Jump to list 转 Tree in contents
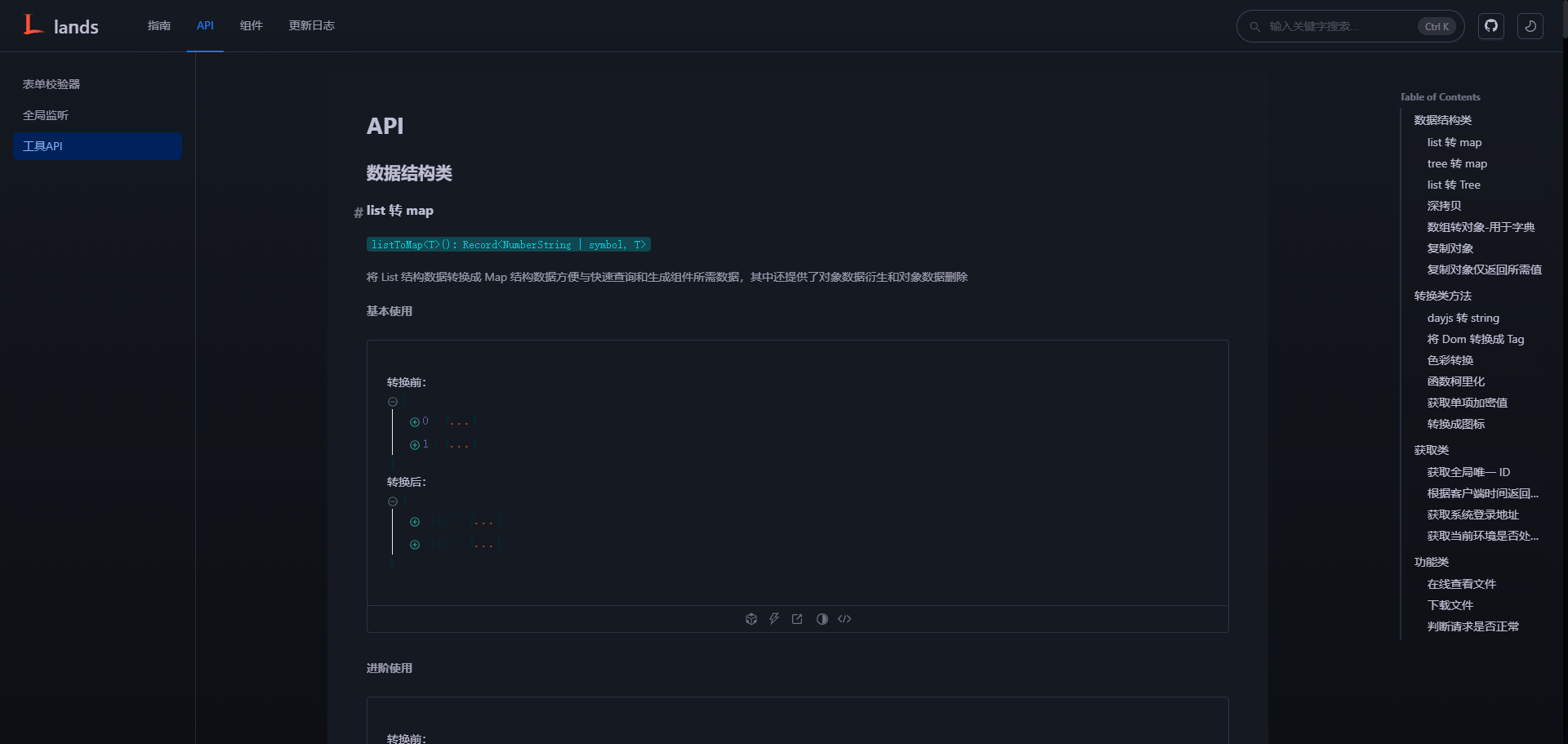 (1454, 185)
